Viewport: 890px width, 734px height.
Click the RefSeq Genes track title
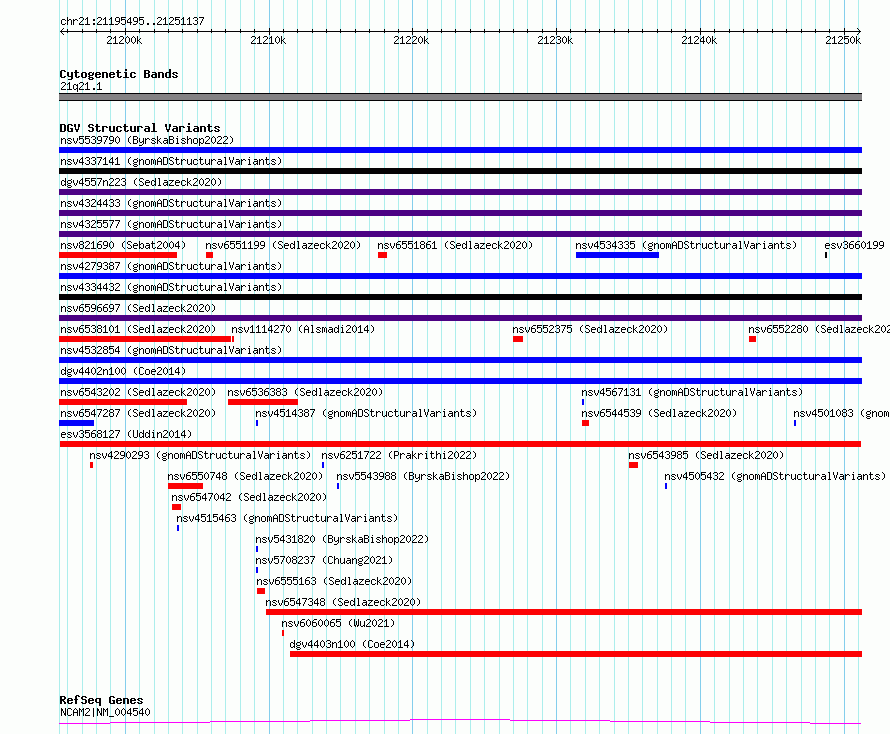[101, 700]
